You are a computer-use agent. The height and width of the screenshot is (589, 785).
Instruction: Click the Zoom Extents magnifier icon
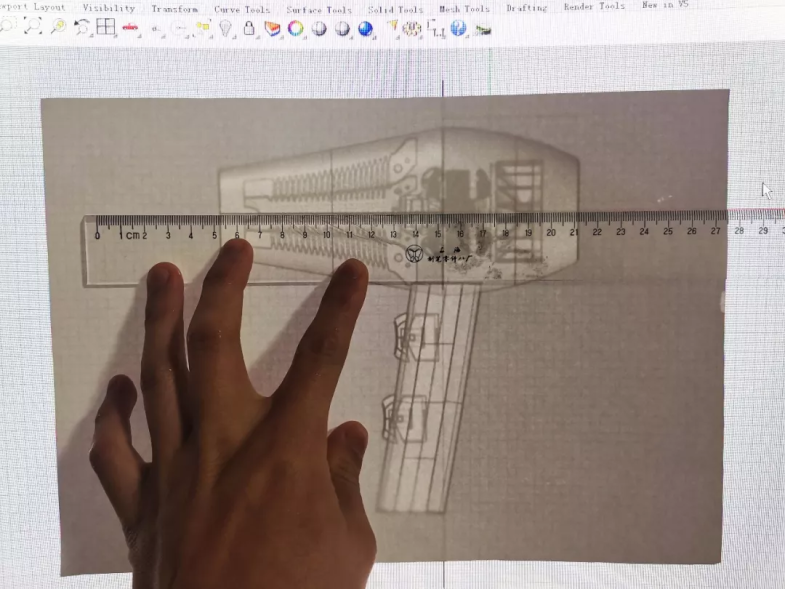(58, 27)
